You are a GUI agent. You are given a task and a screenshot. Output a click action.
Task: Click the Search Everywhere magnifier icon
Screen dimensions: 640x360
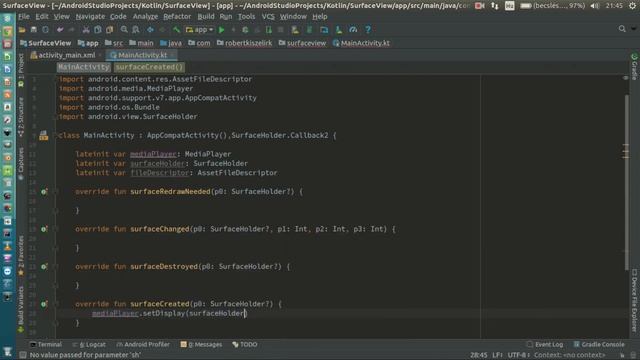622,29
